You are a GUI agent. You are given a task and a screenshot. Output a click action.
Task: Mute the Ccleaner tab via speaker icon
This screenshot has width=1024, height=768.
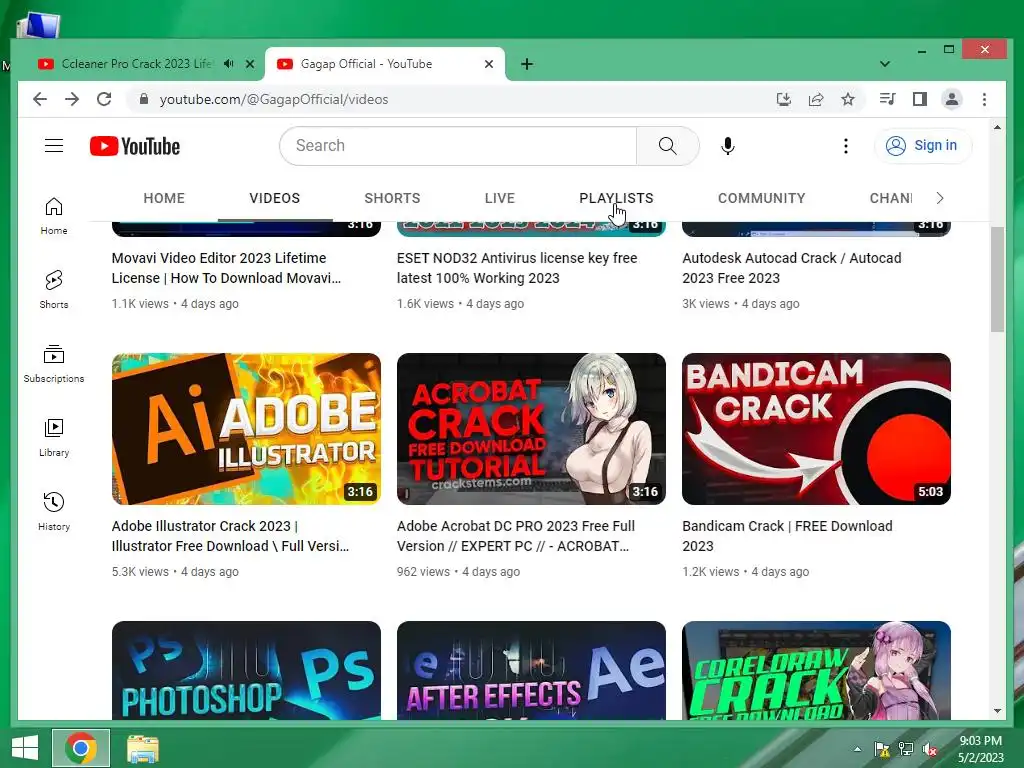tap(229, 64)
